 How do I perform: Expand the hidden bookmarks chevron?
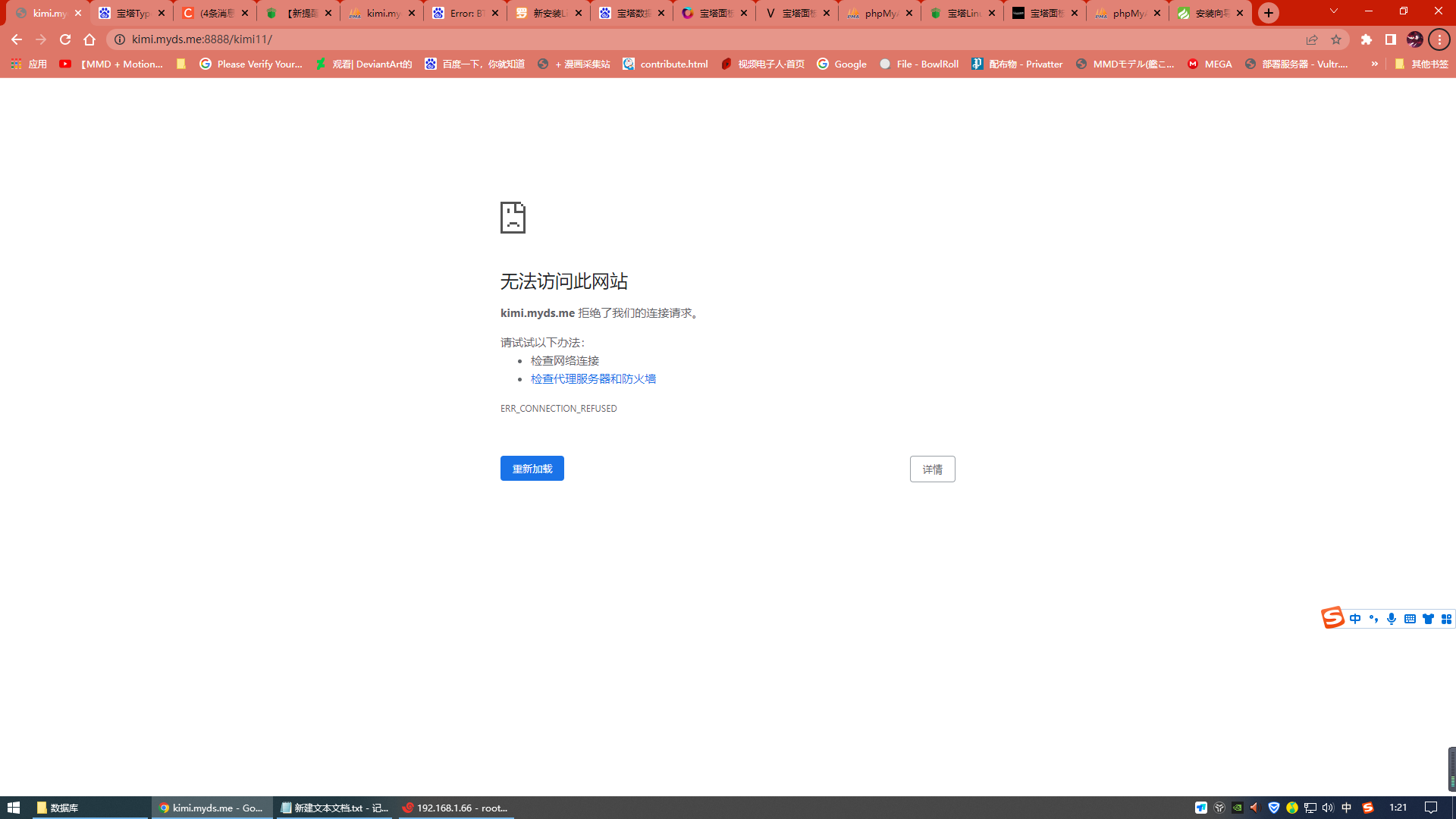pos(1375,64)
